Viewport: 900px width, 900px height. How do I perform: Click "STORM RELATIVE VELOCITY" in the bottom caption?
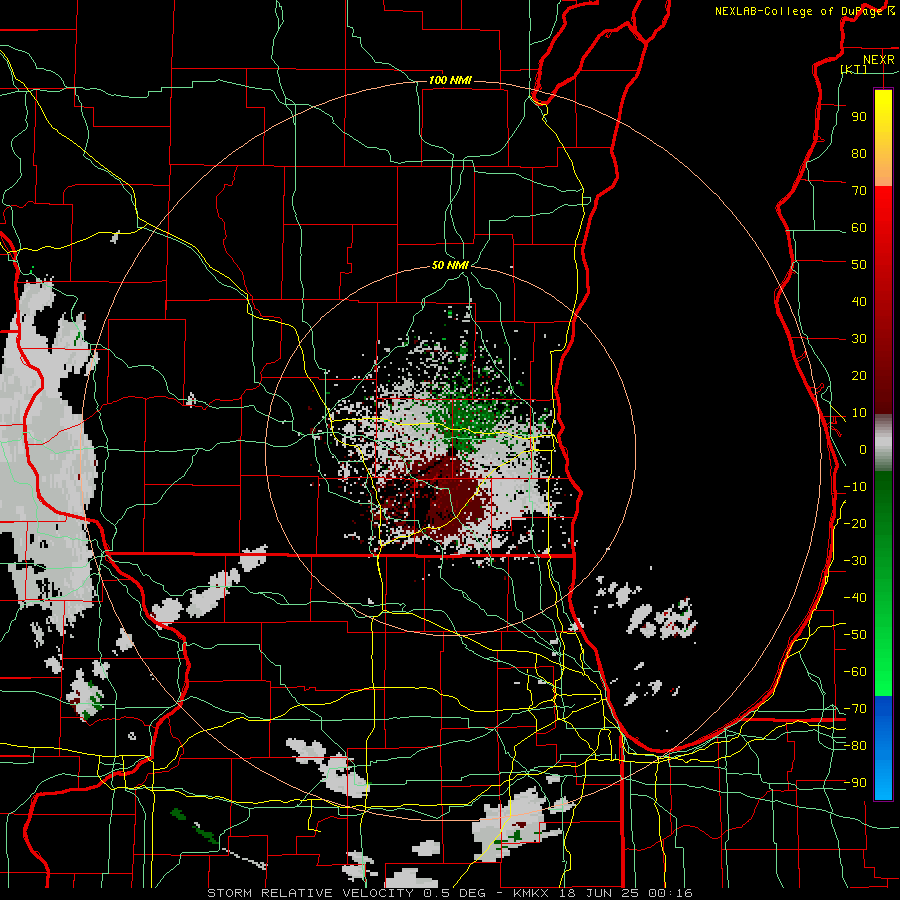click(310, 893)
